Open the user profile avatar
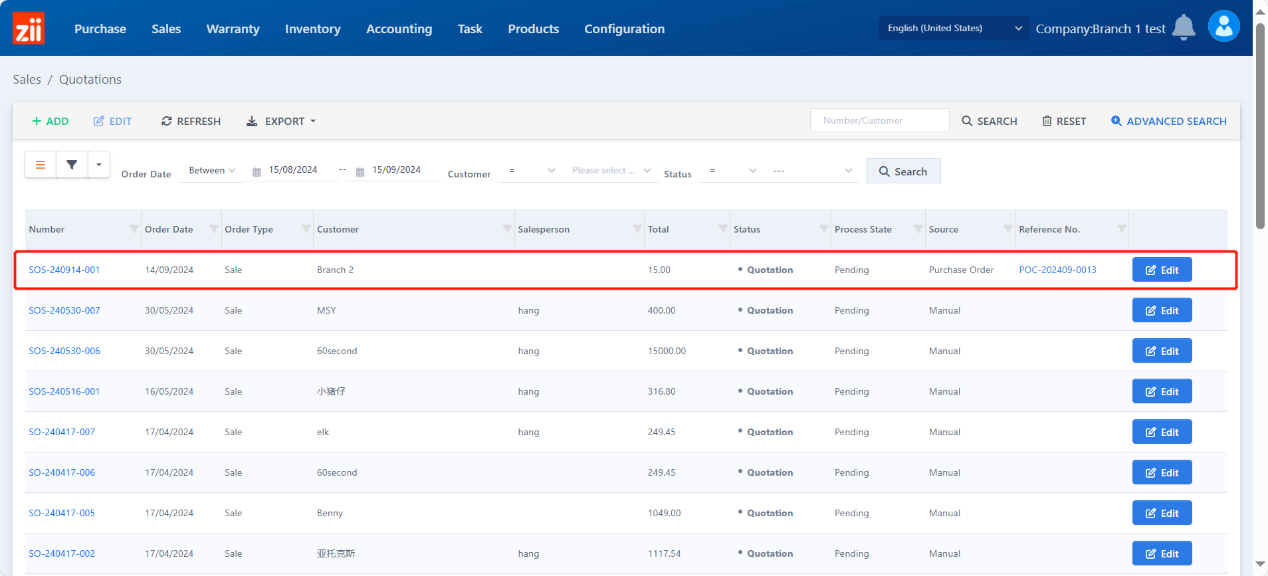Viewport: 1268px width, 576px height. [x=1223, y=27]
